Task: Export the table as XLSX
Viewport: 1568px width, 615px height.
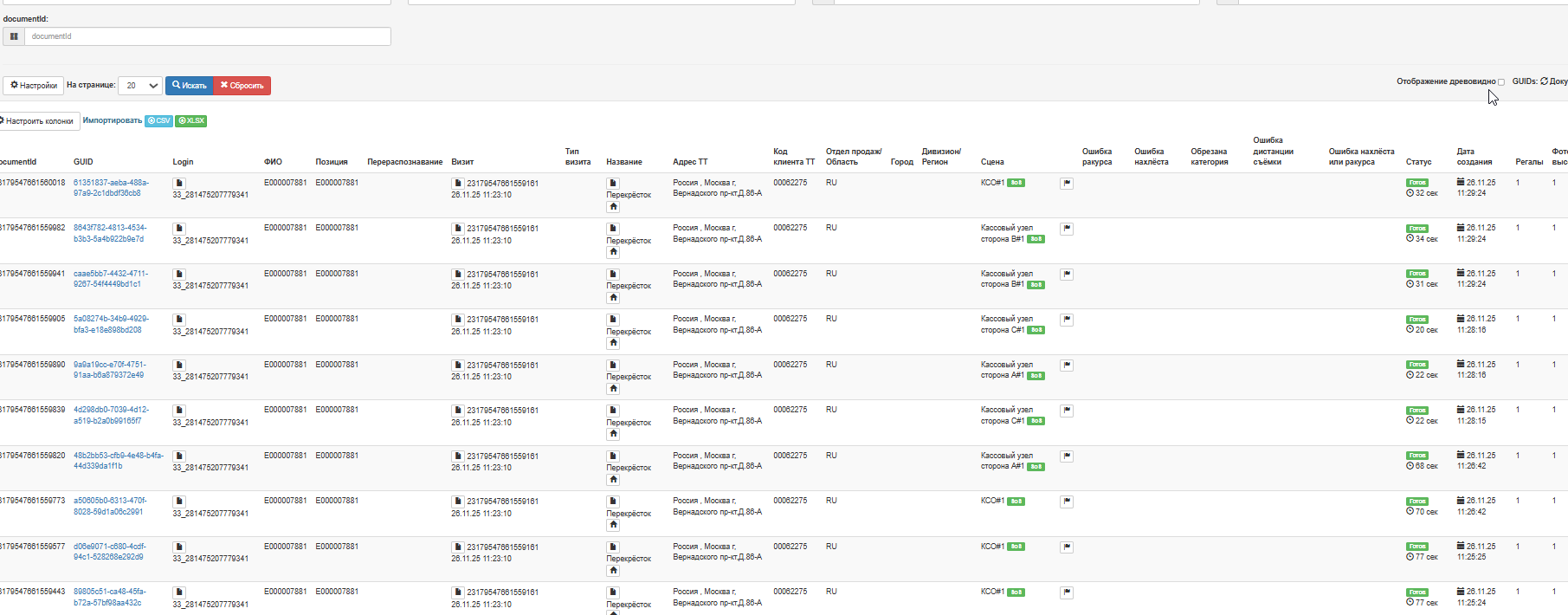Action: coord(191,121)
